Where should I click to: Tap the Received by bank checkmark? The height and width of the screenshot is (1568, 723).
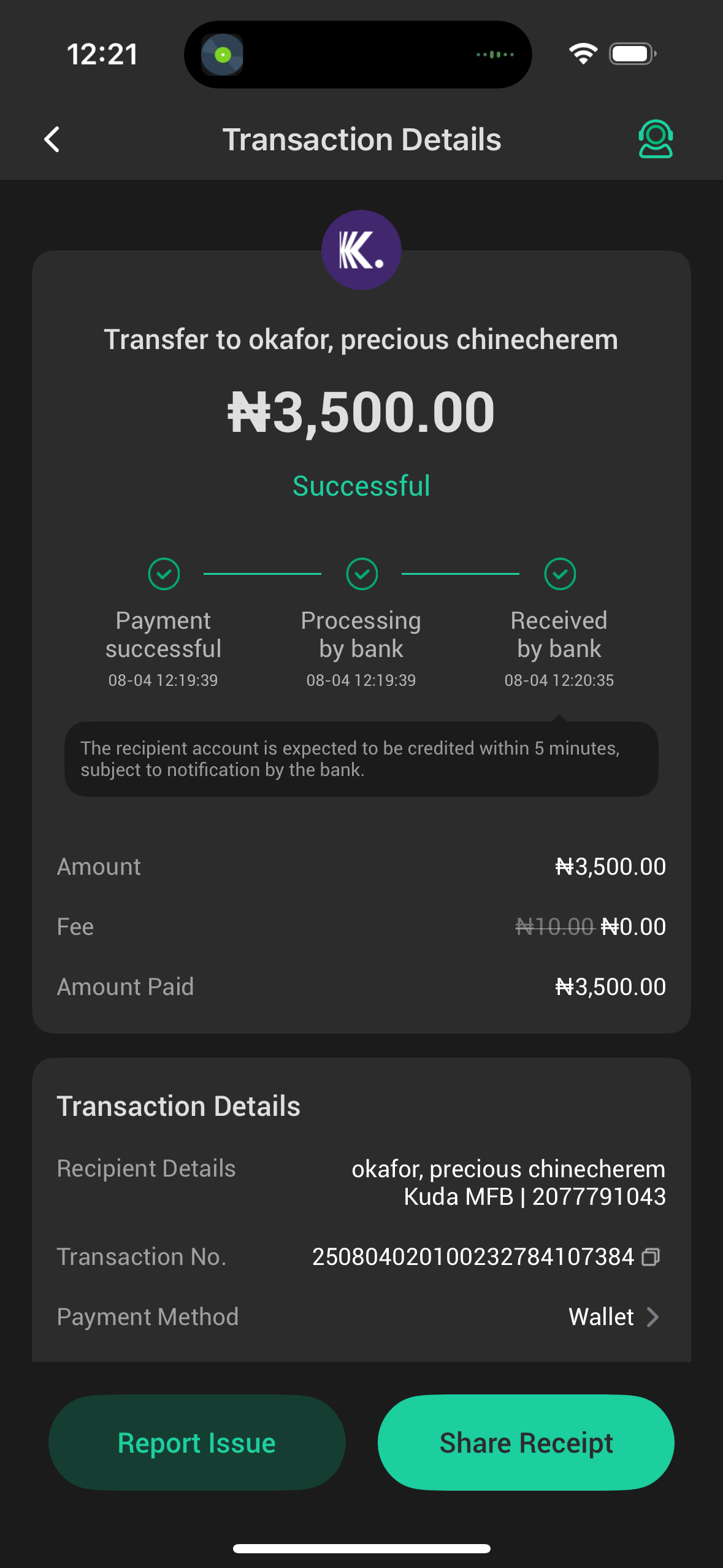(x=560, y=574)
